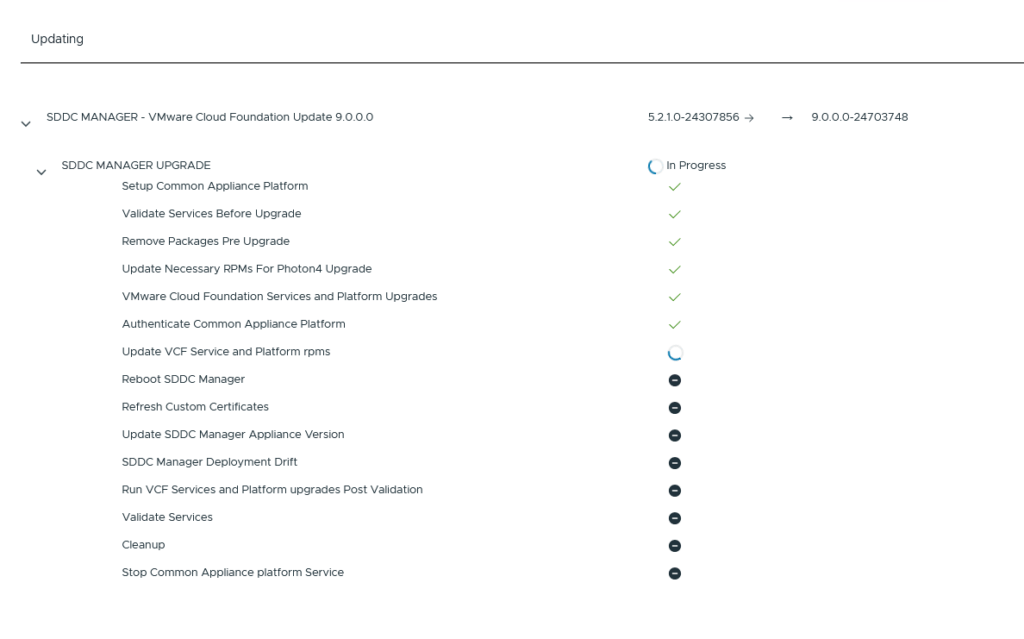
Task: Click pending icon for Refresh Custom Certificates
Action: click(674, 408)
